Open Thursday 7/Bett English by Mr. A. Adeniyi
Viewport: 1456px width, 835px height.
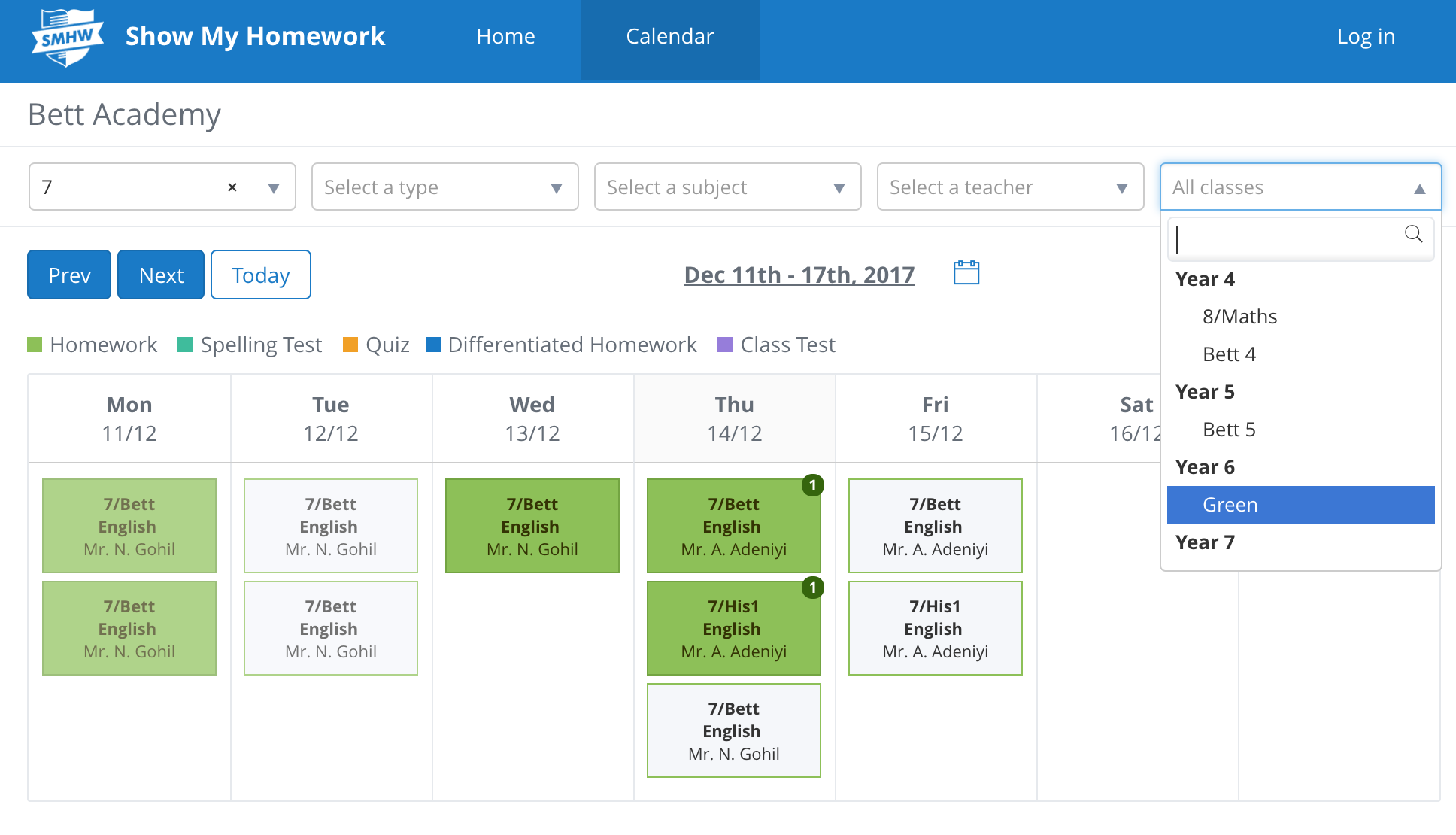tap(734, 526)
